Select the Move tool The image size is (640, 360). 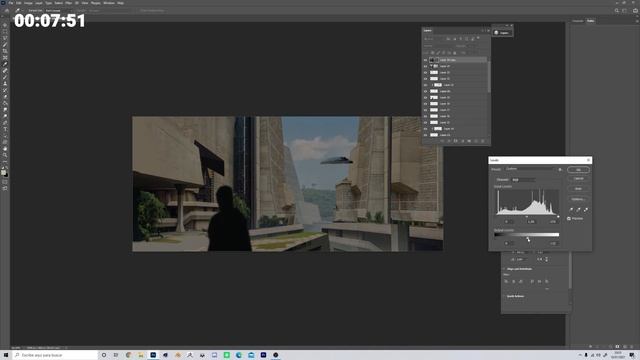5,25
